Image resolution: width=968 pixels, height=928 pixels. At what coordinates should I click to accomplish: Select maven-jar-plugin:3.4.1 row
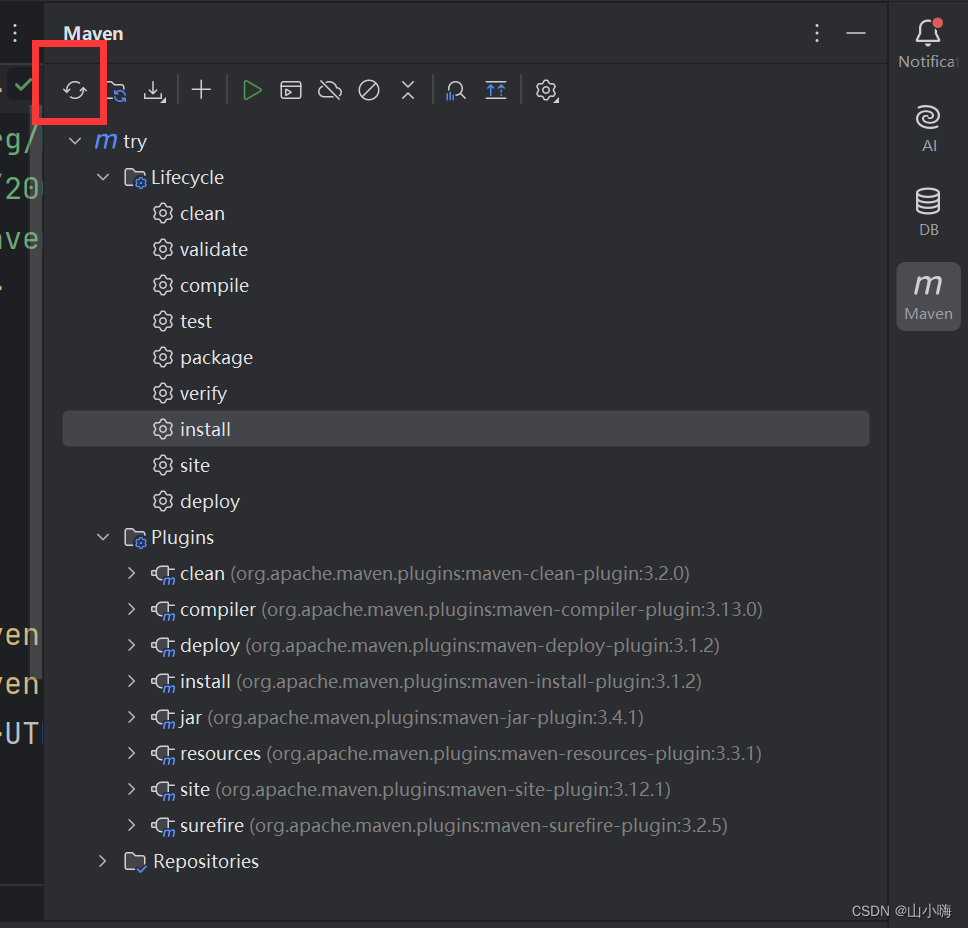point(465,717)
